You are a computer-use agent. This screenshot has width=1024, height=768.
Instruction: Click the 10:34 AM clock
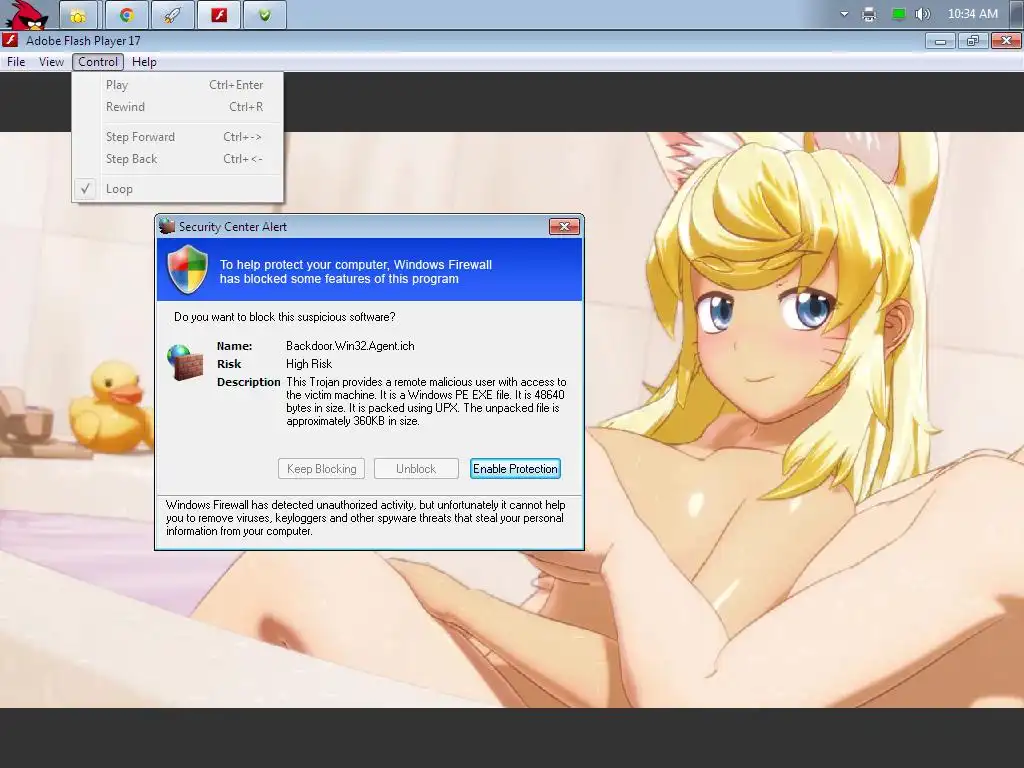point(972,14)
